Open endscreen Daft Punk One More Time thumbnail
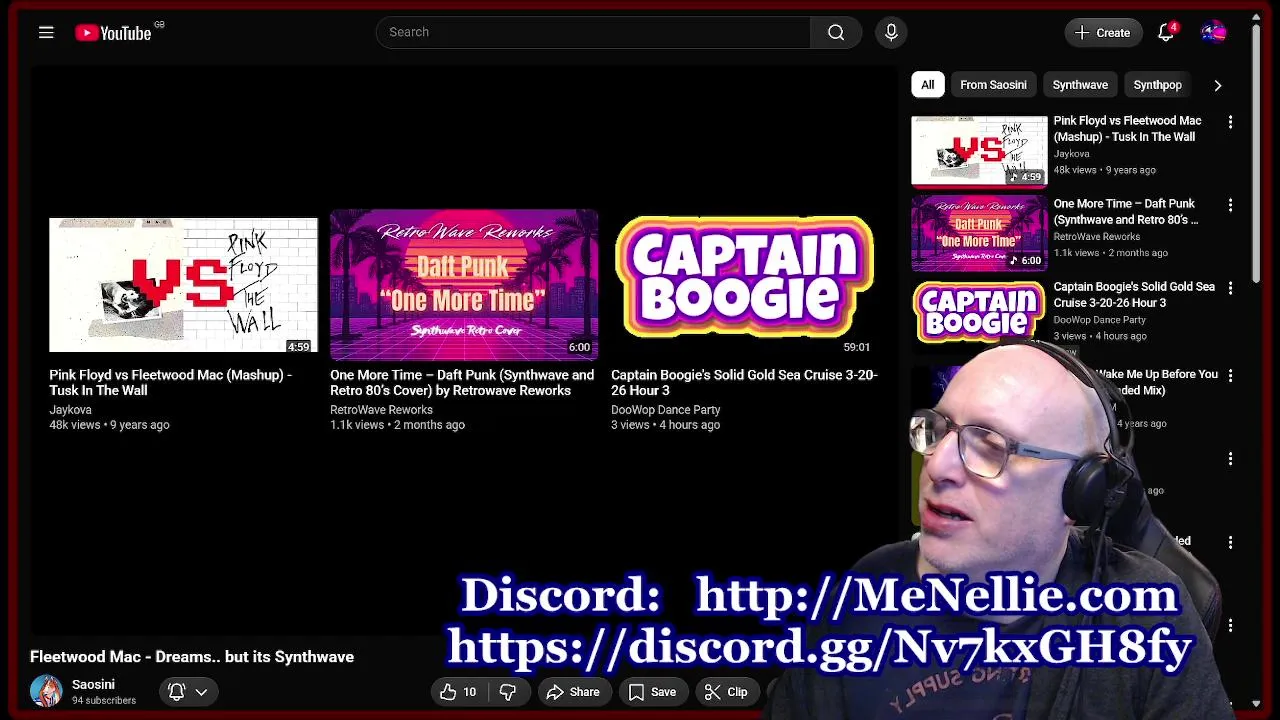The width and height of the screenshot is (1280, 720). pyautogui.click(x=464, y=285)
